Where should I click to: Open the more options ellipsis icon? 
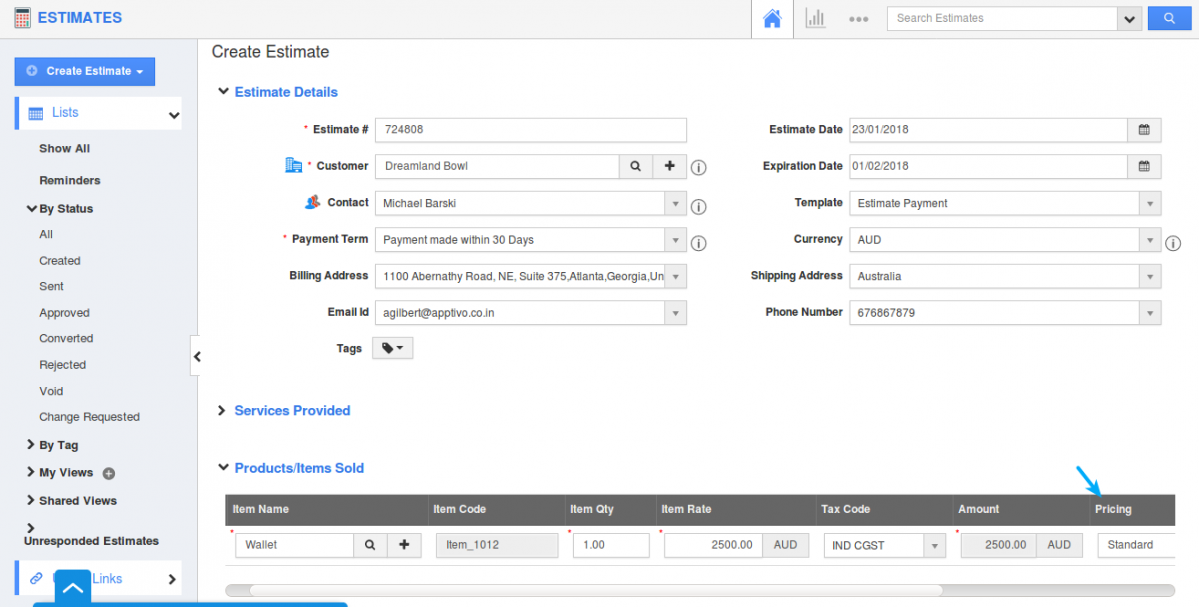click(858, 19)
